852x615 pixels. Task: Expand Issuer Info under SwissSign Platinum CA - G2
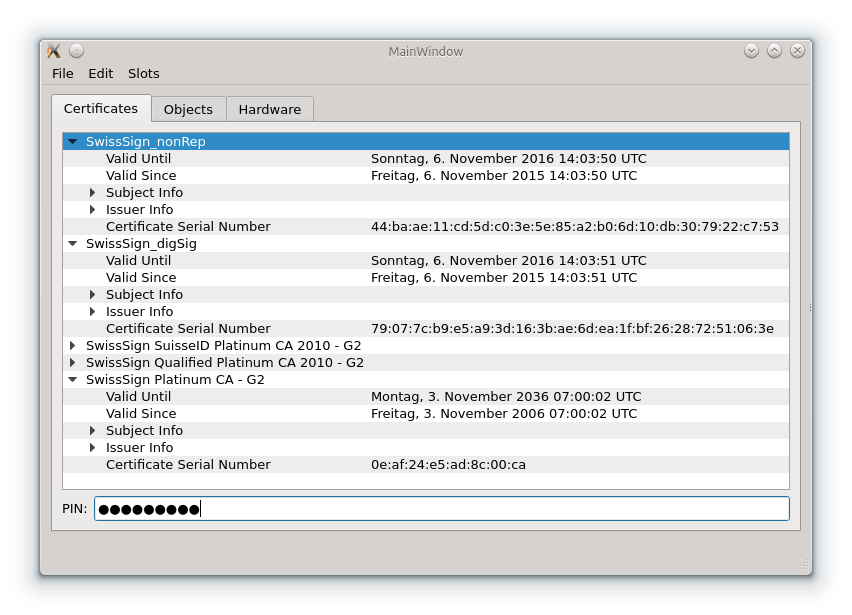[x=92, y=447]
